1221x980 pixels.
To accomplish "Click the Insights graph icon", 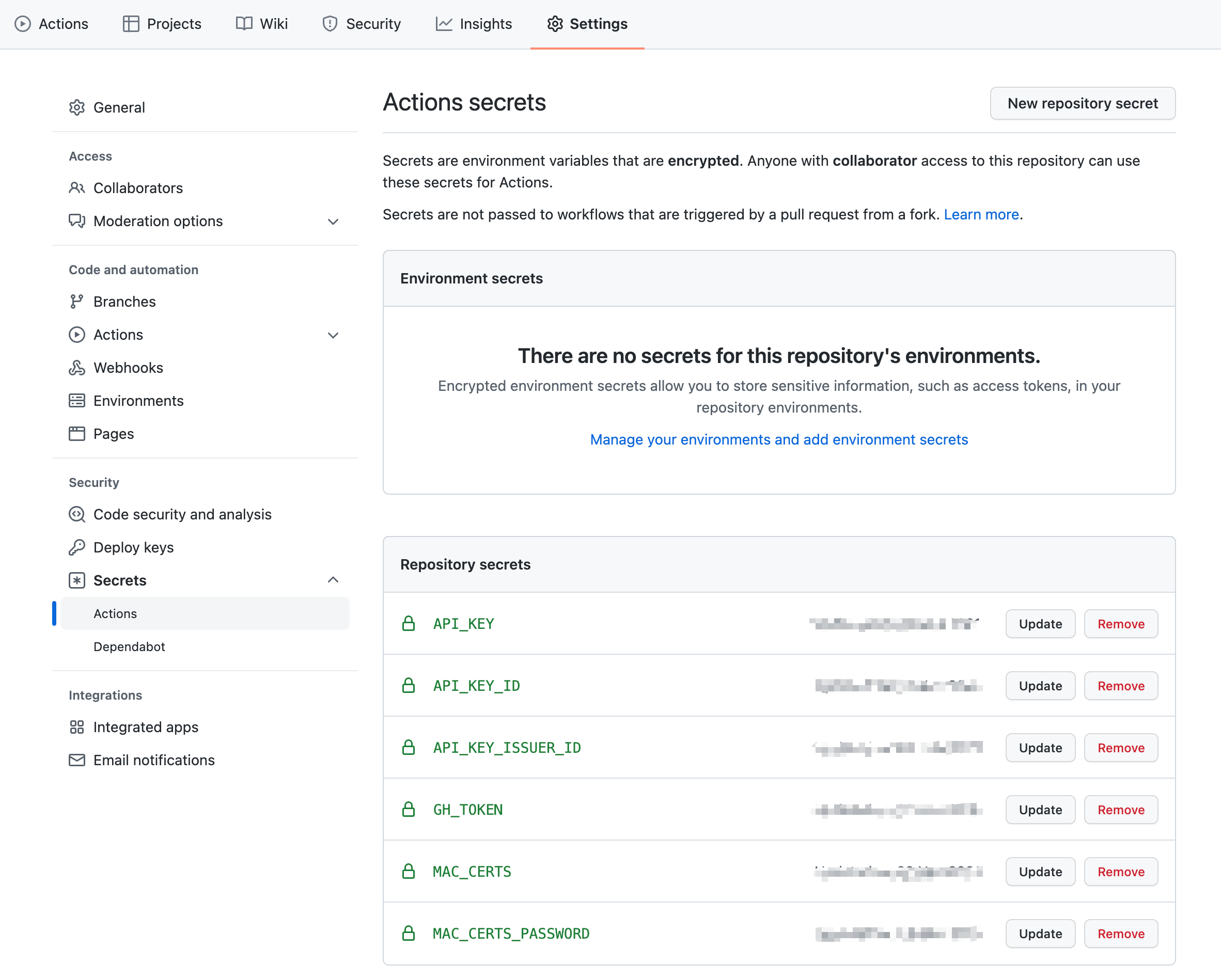I will 444,24.
